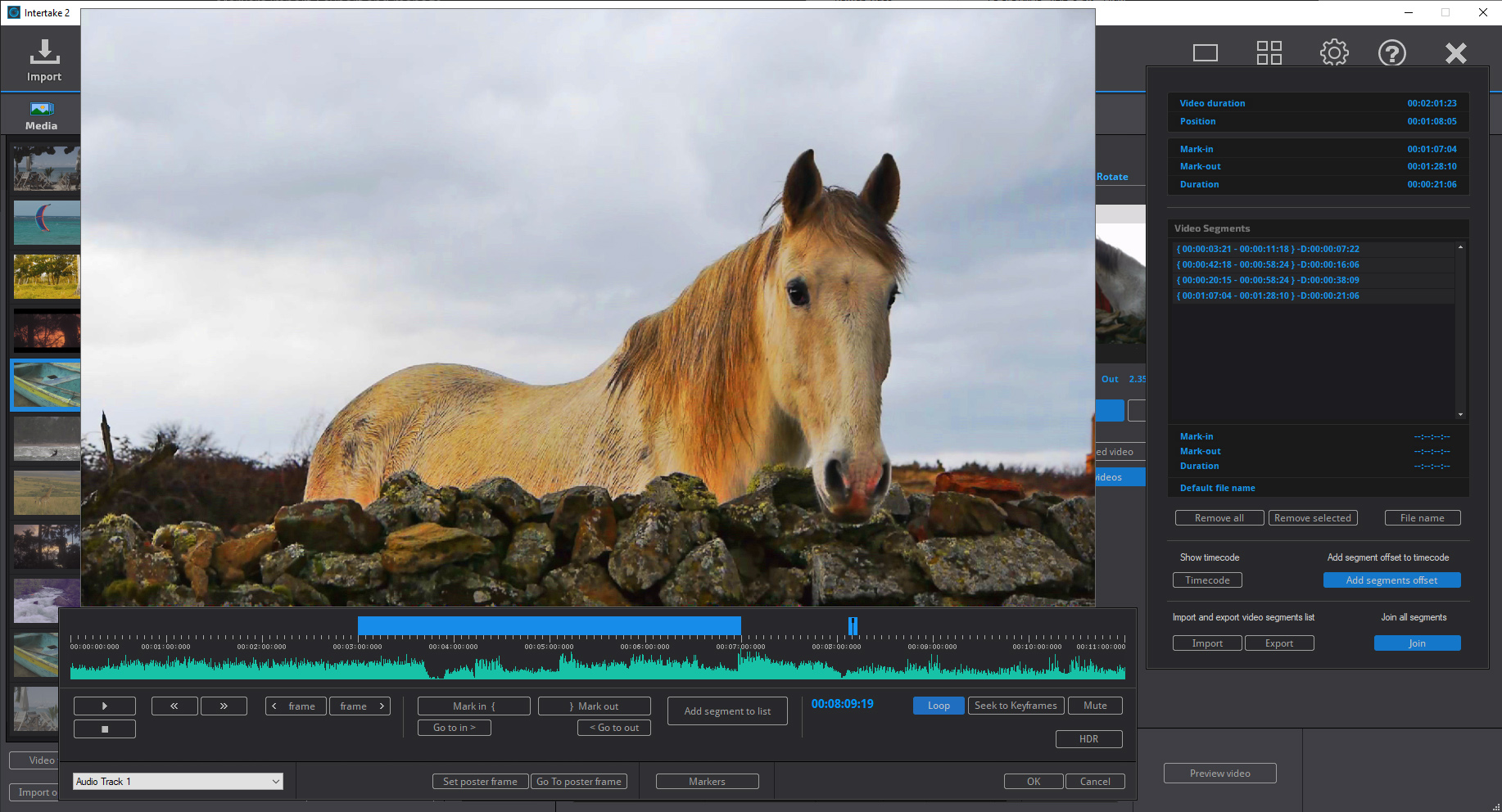Click the Join segments button
Screen dimensions: 1502x812
1417,643
